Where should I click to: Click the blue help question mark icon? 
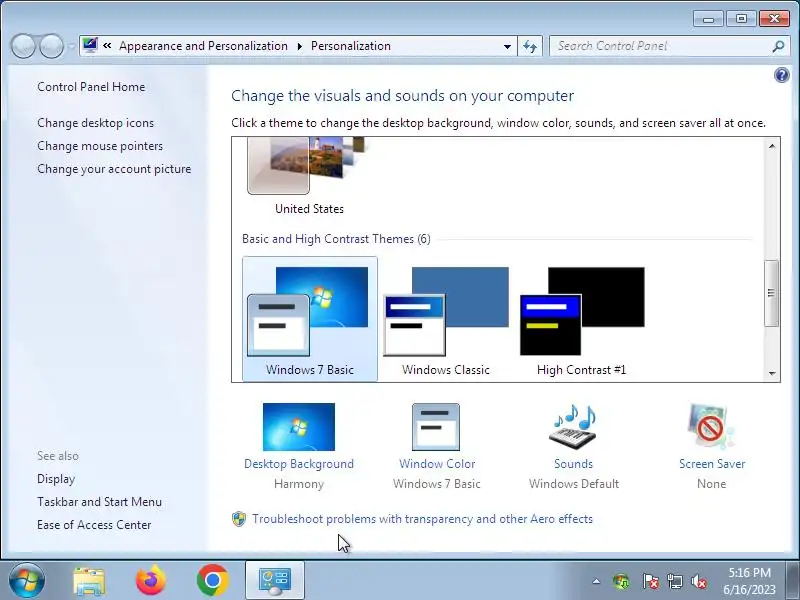[782, 76]
